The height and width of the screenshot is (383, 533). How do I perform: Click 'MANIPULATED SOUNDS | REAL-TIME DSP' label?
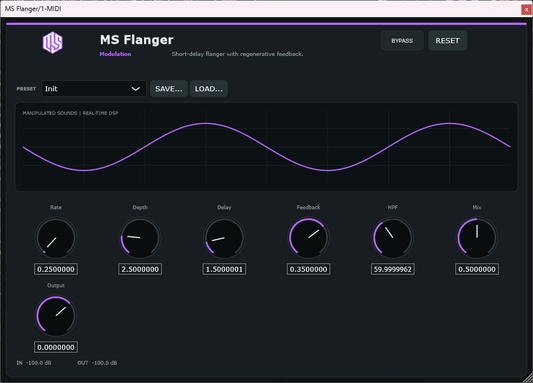coord(70,113)
